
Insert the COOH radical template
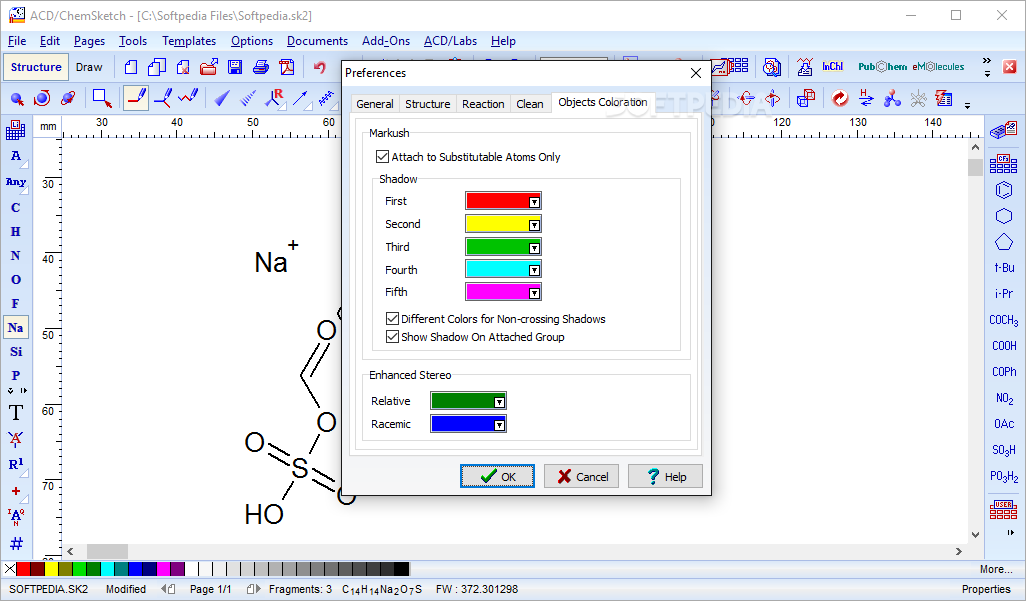point(1004,346)
